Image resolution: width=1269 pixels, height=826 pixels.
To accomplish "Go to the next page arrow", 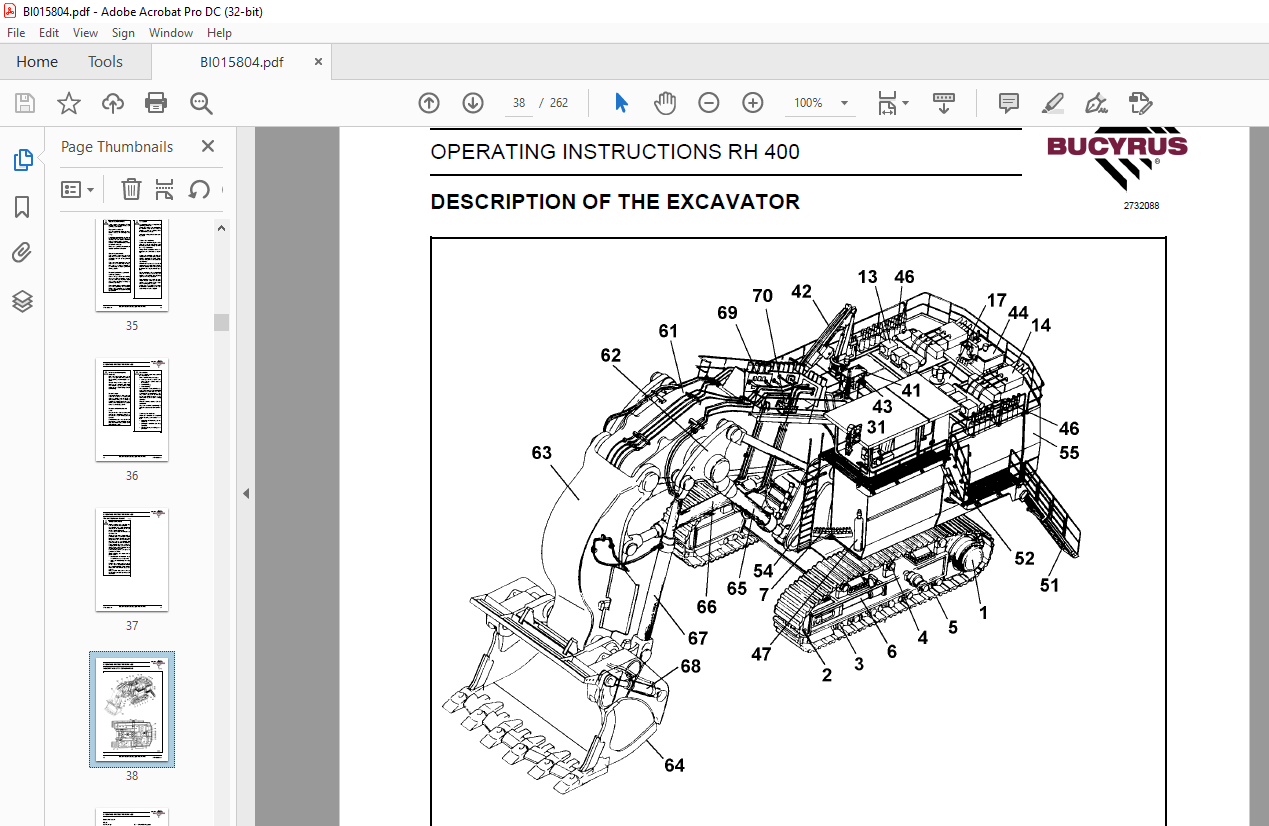I will (473, 103).
